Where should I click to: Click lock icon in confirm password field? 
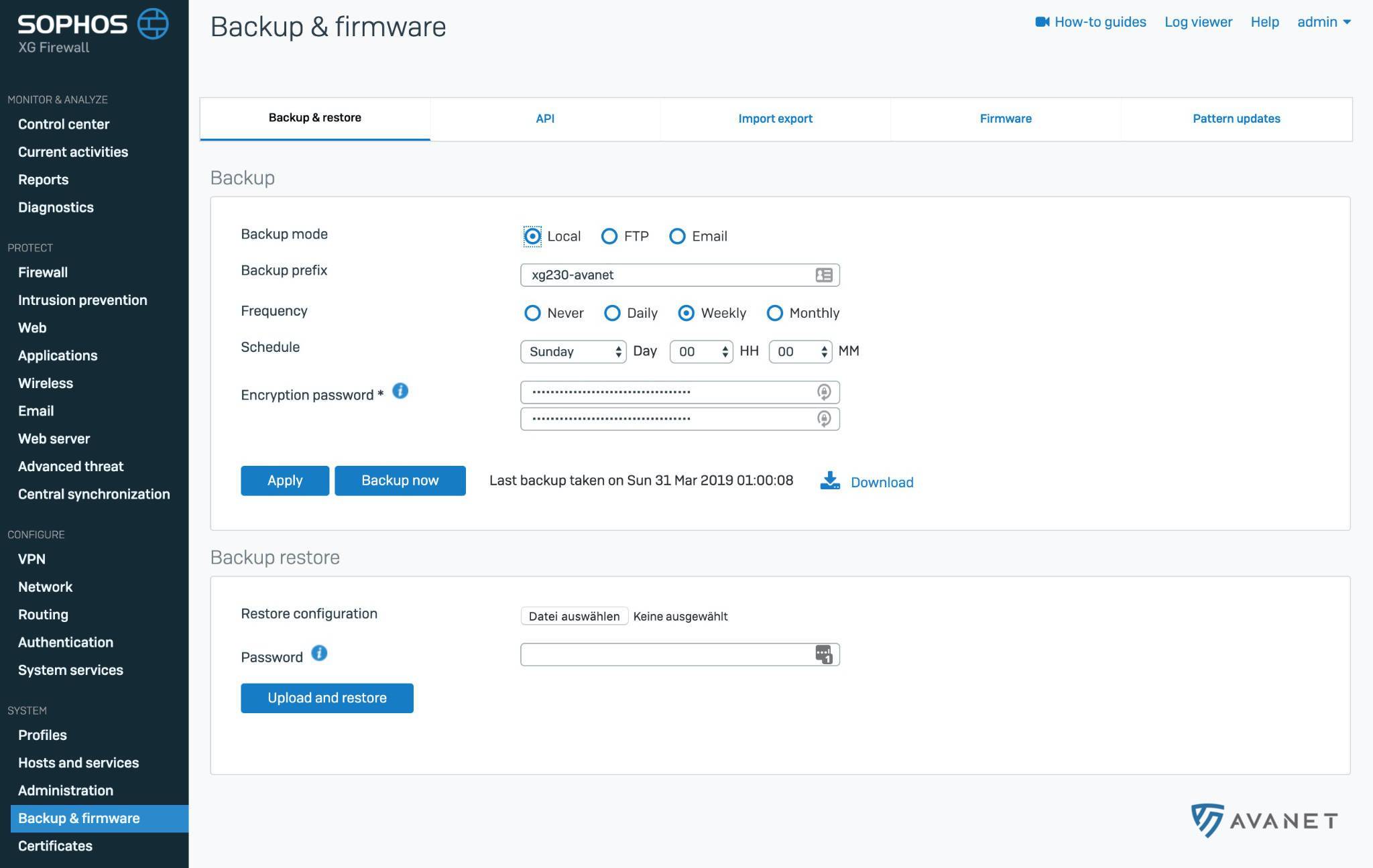tap(823, 419)
